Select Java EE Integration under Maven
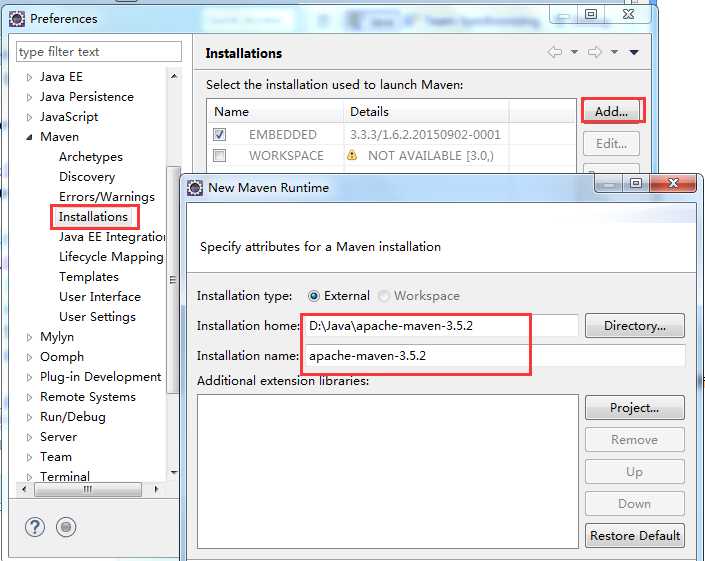Viewport: 705px width, 561px height. pyautogui.click(x=112, y=237)
